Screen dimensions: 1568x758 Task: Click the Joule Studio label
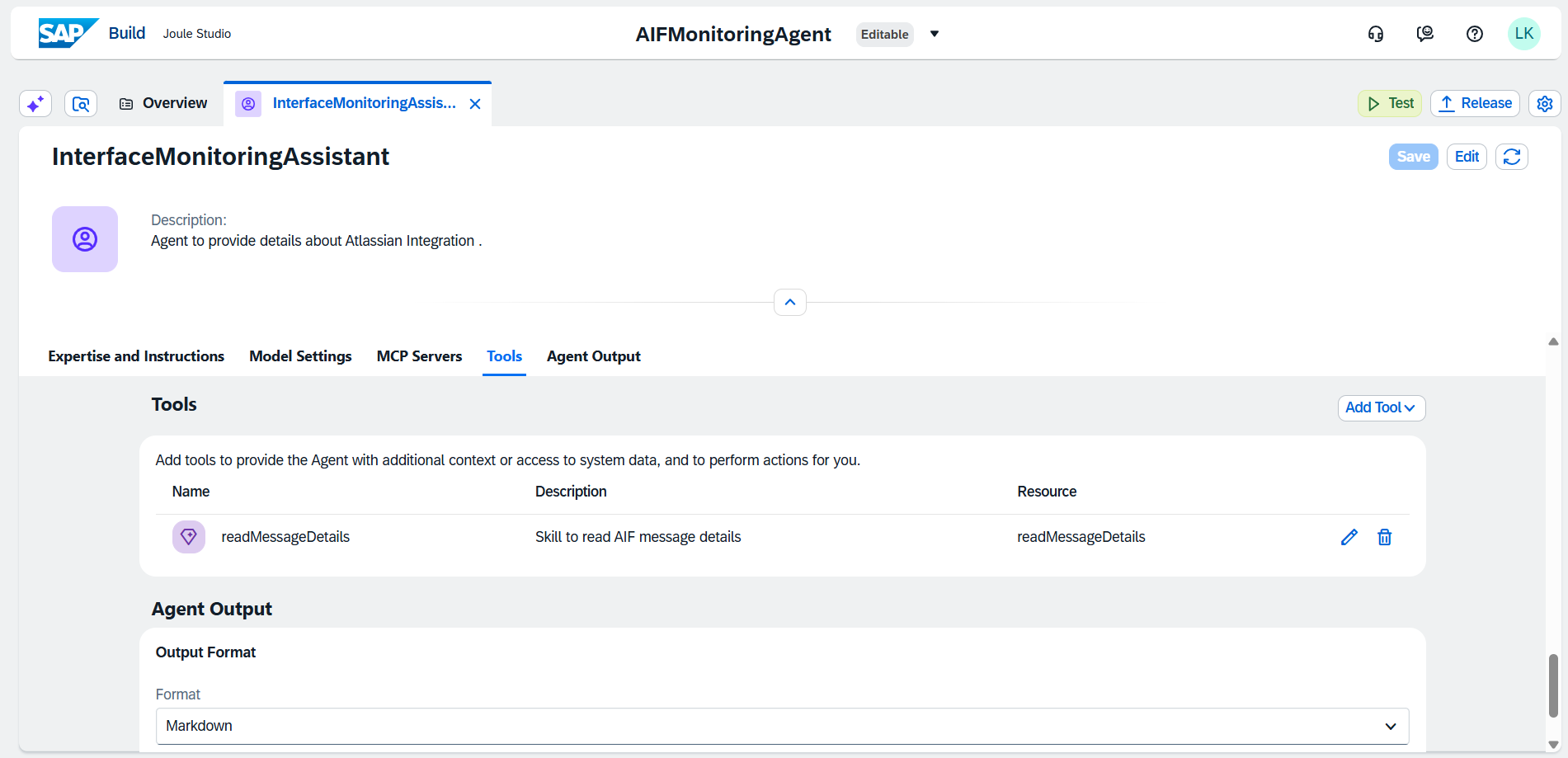(197, 34)
